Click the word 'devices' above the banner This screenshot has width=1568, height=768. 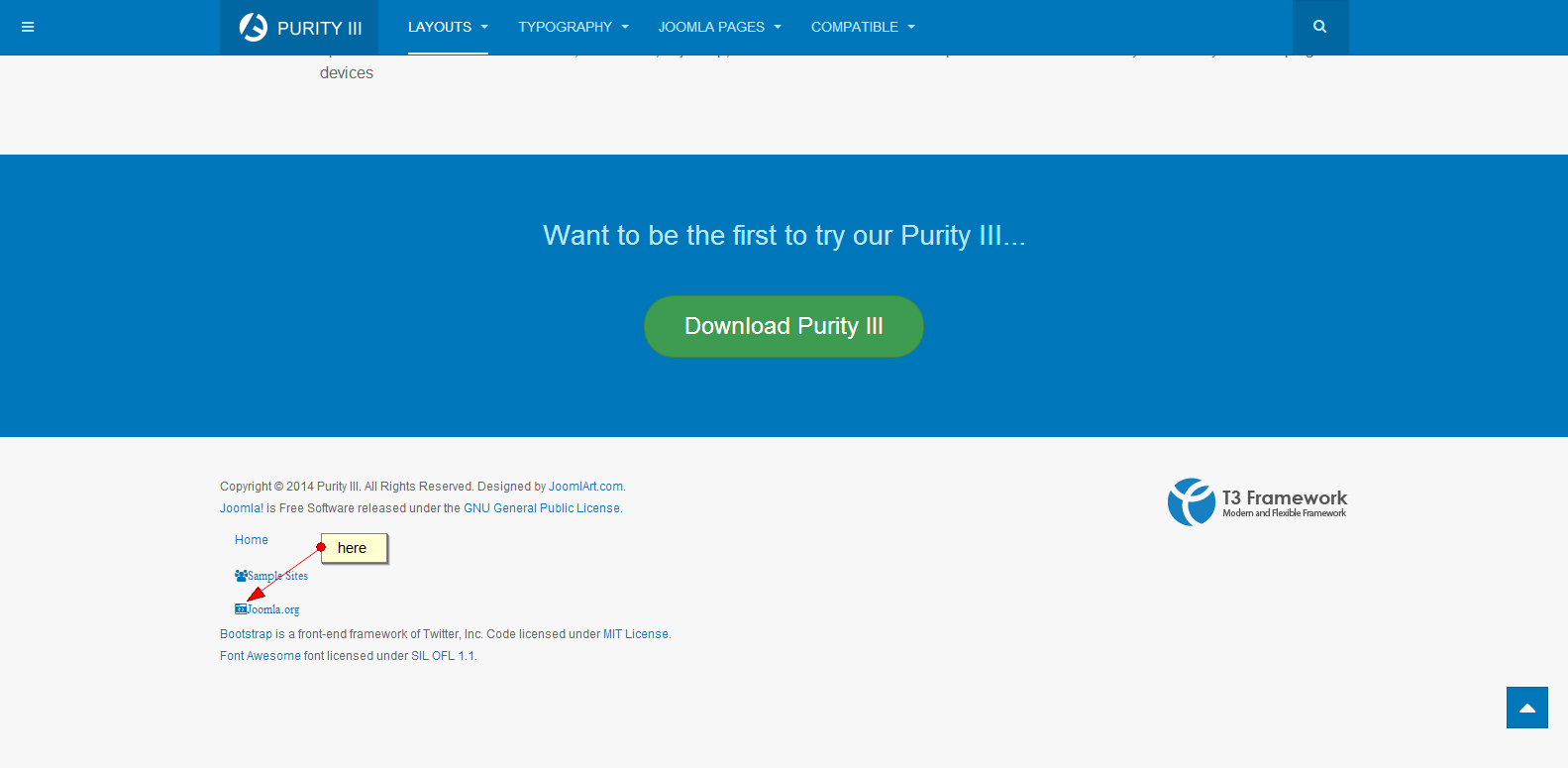coord(347,73)
